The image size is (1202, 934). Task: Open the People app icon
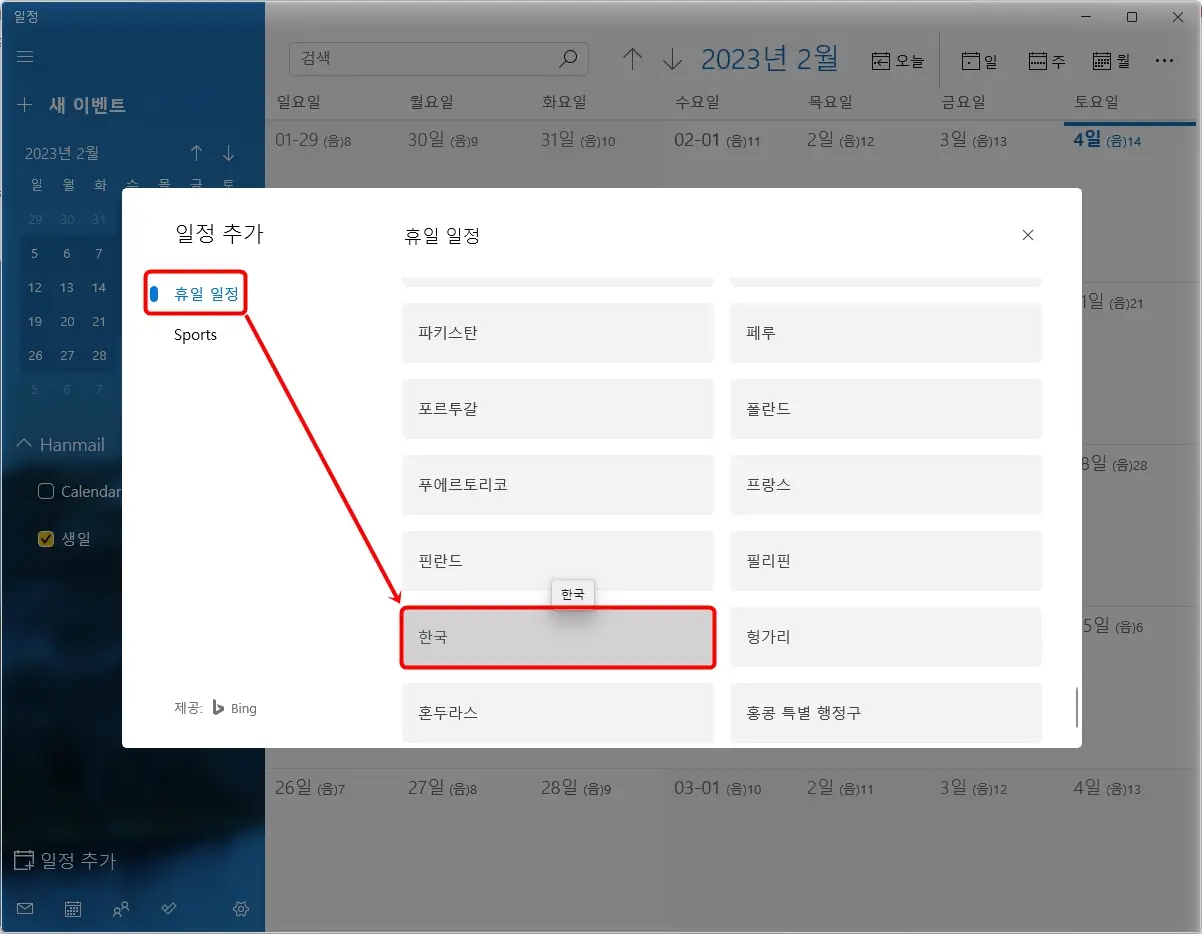(120, 909)
